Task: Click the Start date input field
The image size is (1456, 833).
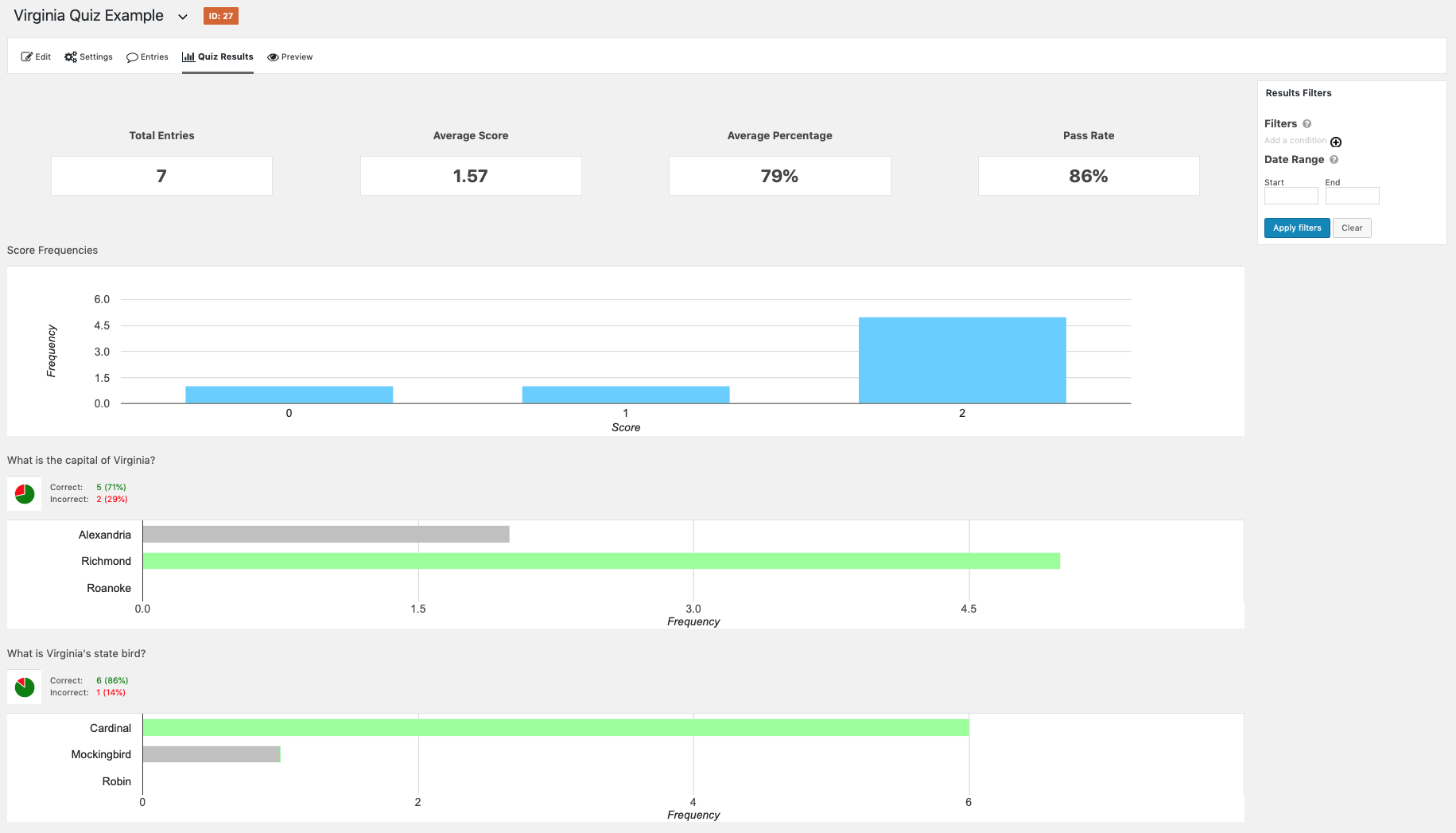Action: pos(1291,196)
